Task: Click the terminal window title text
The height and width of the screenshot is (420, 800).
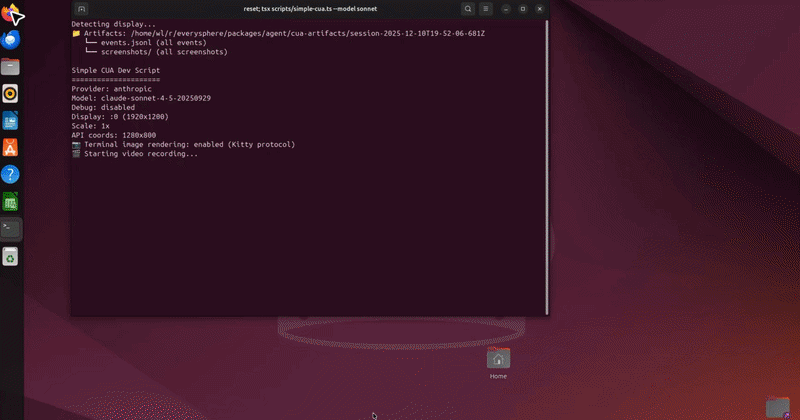Action: (x=310, y=9)
